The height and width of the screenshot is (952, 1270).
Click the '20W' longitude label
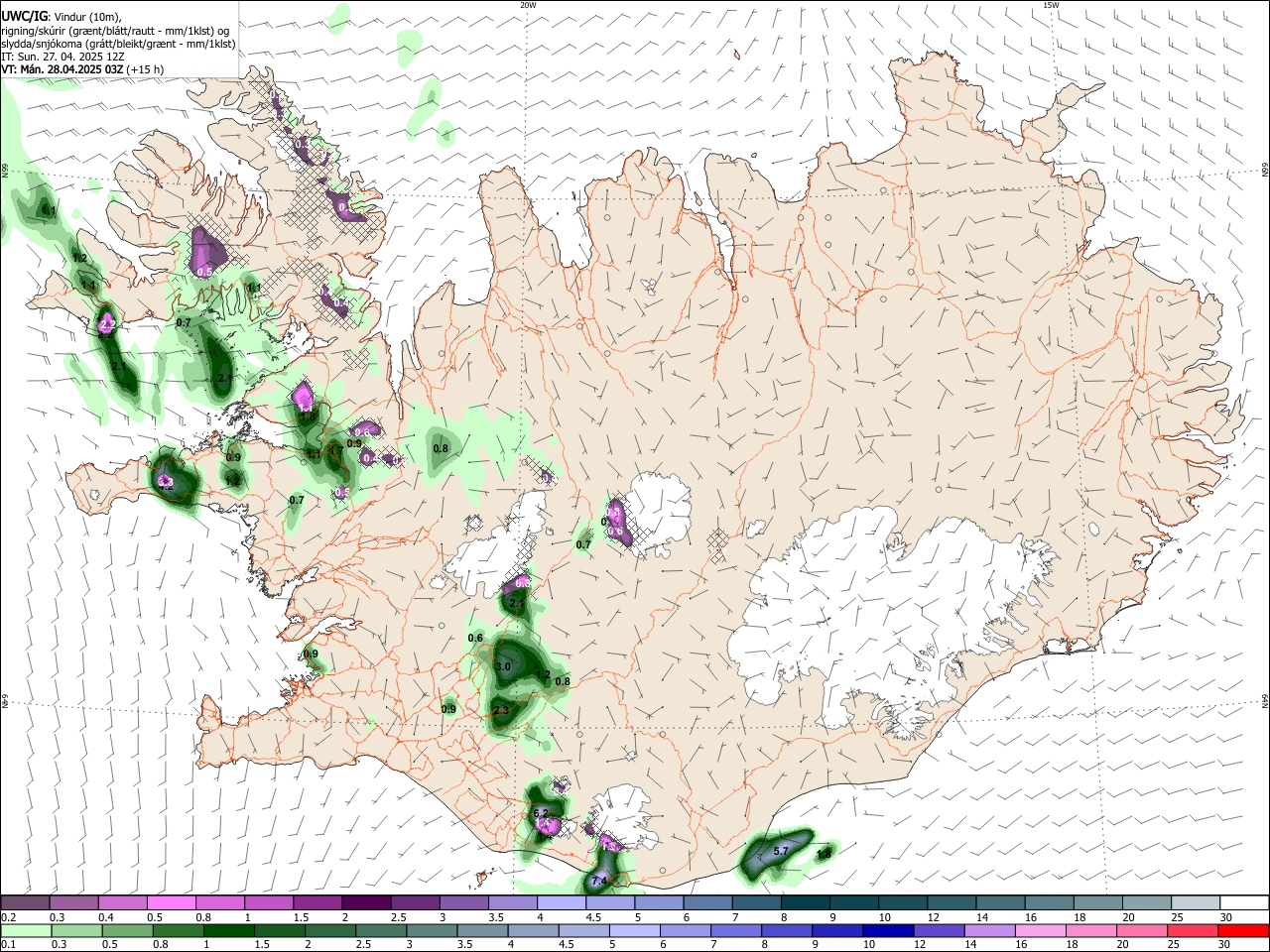coord(528,5)
